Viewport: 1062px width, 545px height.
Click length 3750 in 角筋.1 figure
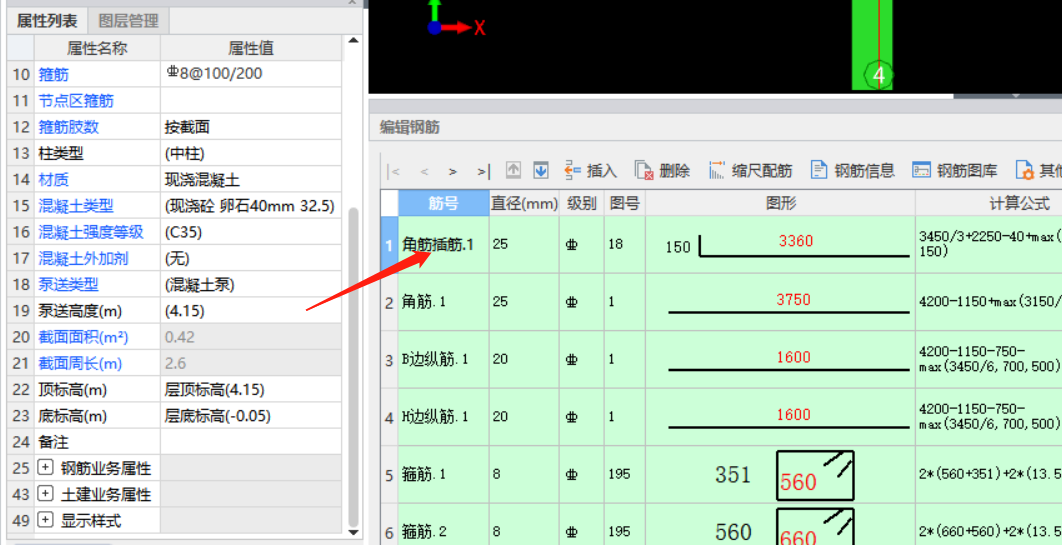tap(793, 299)
